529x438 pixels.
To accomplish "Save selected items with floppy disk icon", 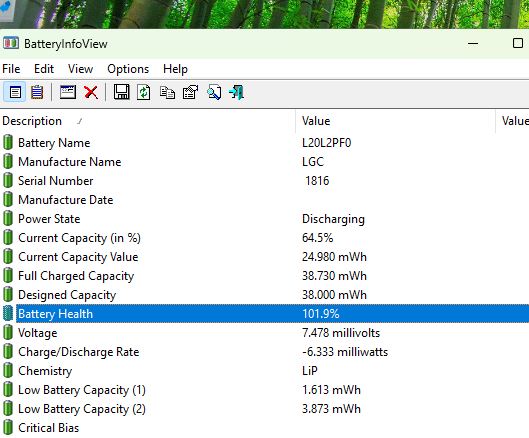I will [x=121, y=92].
